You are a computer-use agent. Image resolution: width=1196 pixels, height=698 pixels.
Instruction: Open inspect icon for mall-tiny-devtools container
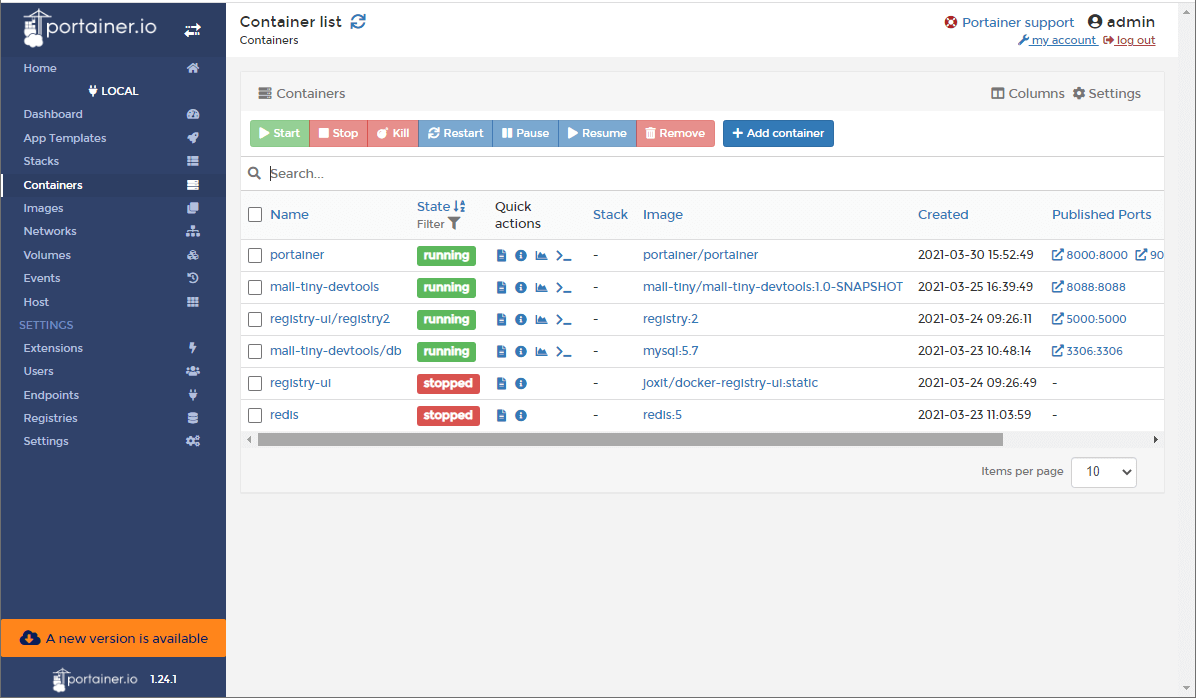(521, 288)
